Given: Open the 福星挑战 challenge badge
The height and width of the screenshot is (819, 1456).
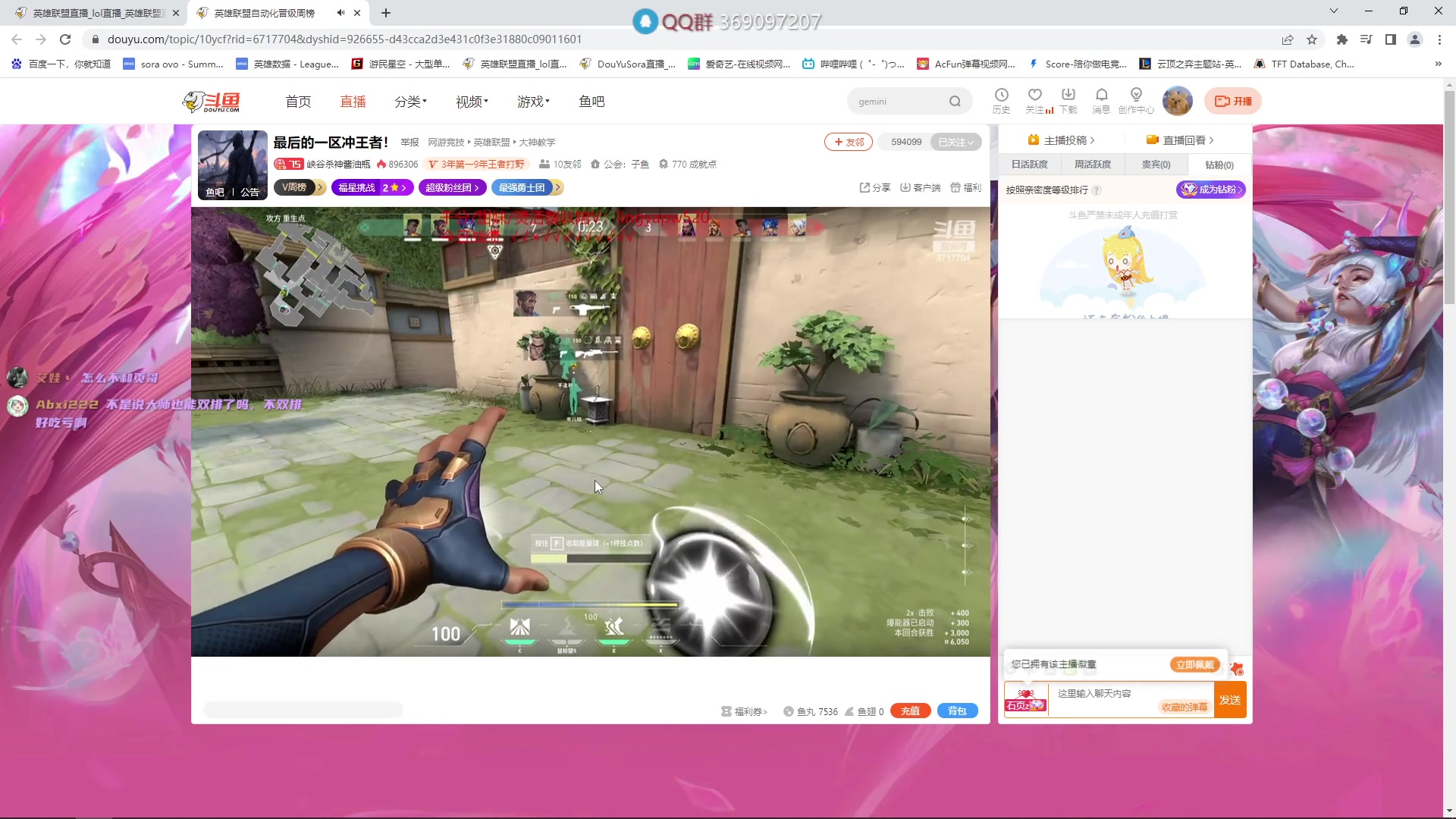Looking at the screenshot, I should [372, 187].
